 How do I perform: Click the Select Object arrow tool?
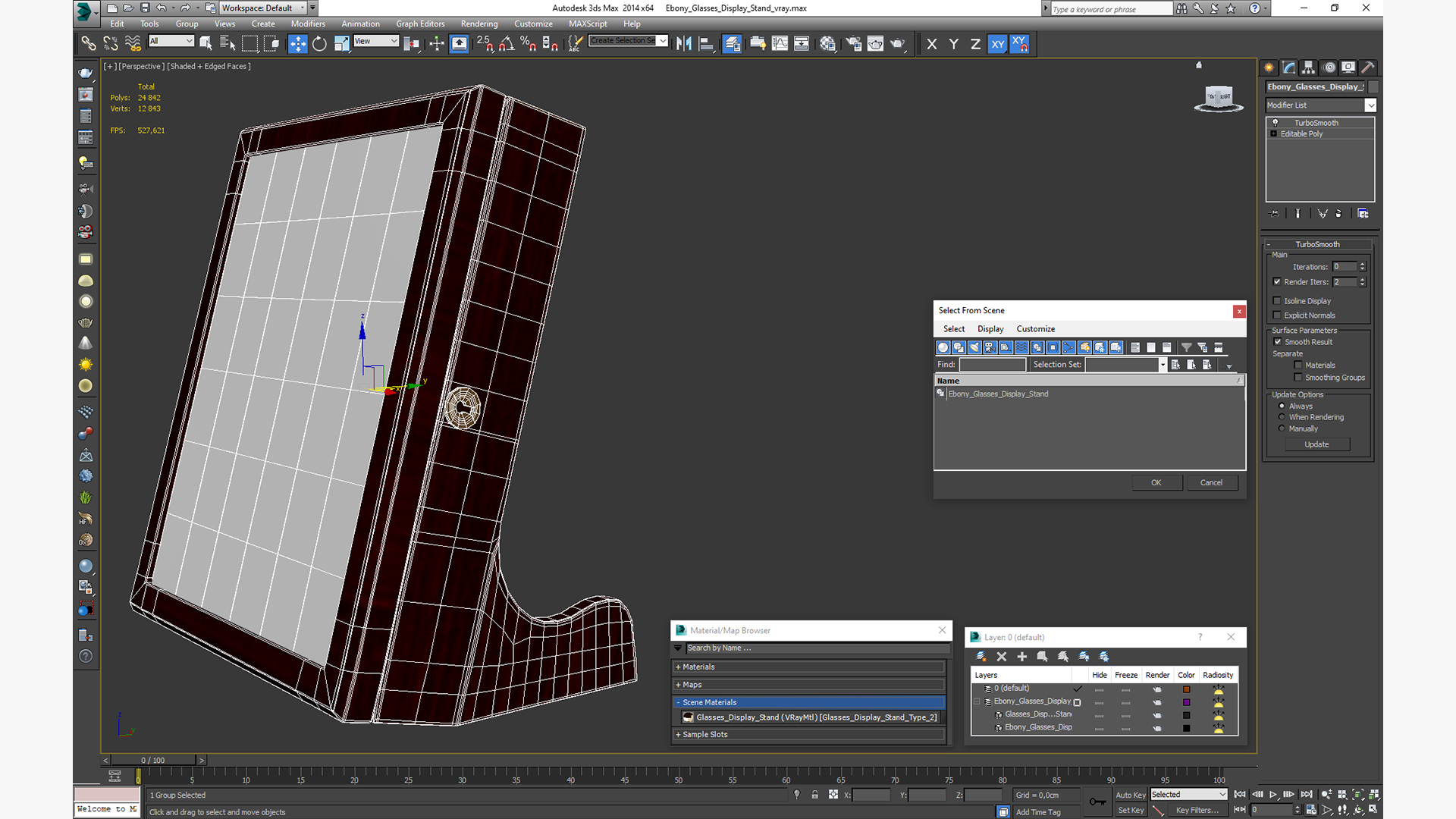(x=206, y=44)
